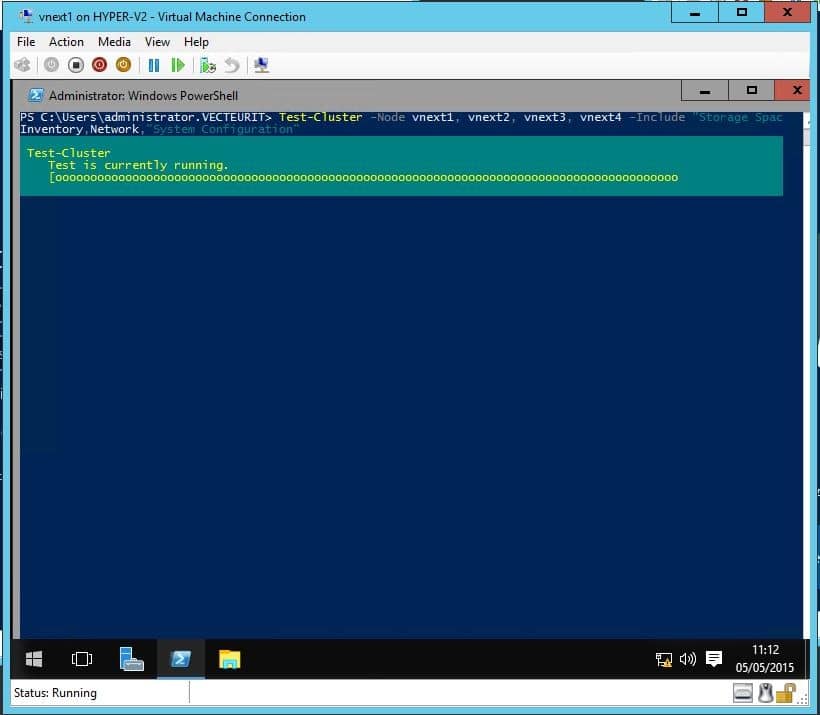Click the Turn Off VM stop icon
The width and height of the screenshot is (820, 715).
click(75, 65)
